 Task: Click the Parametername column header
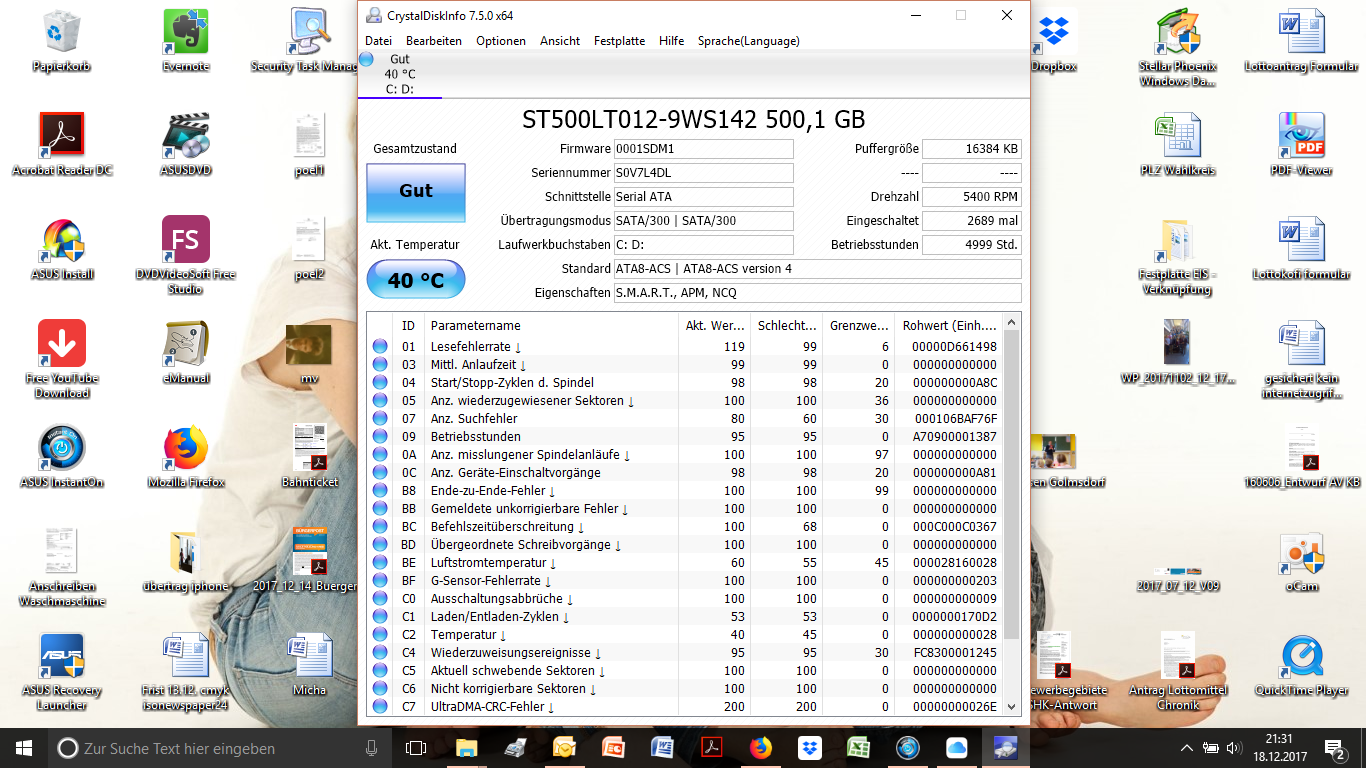coord(551,325)
